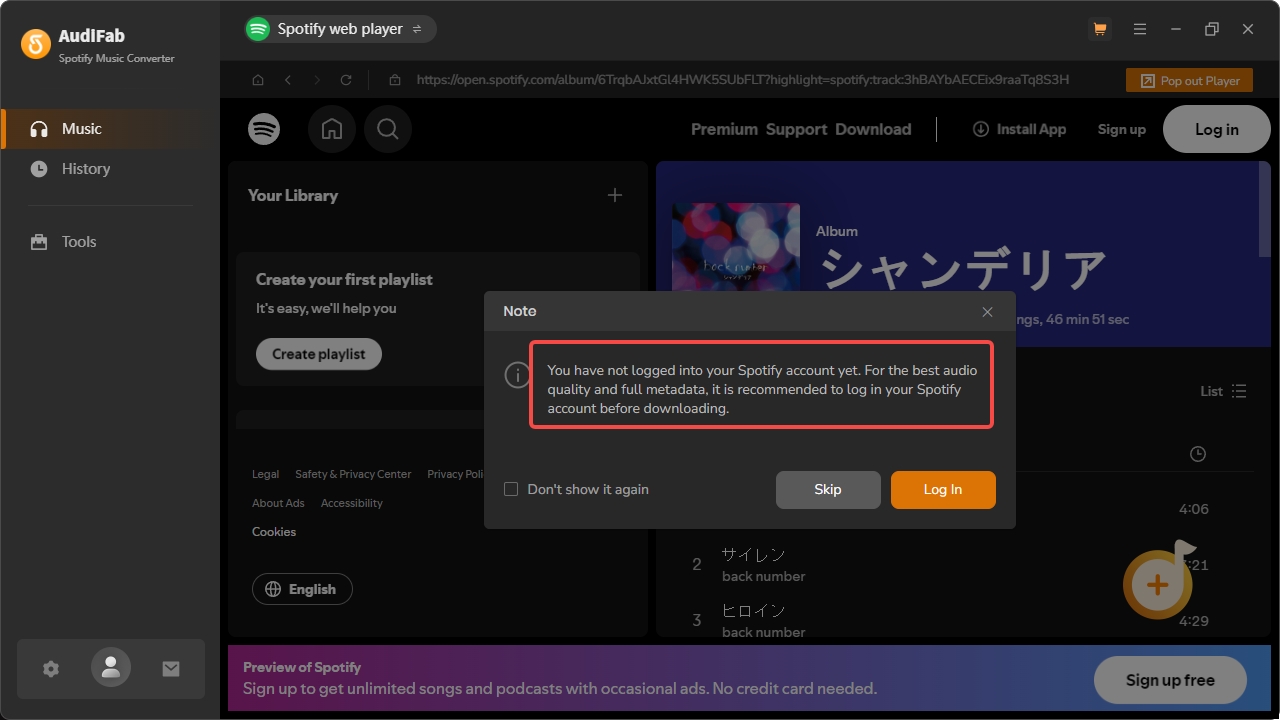The image size is (1280, 720).
Task: Click the AudiFab logo
Action: click(36, 43)
